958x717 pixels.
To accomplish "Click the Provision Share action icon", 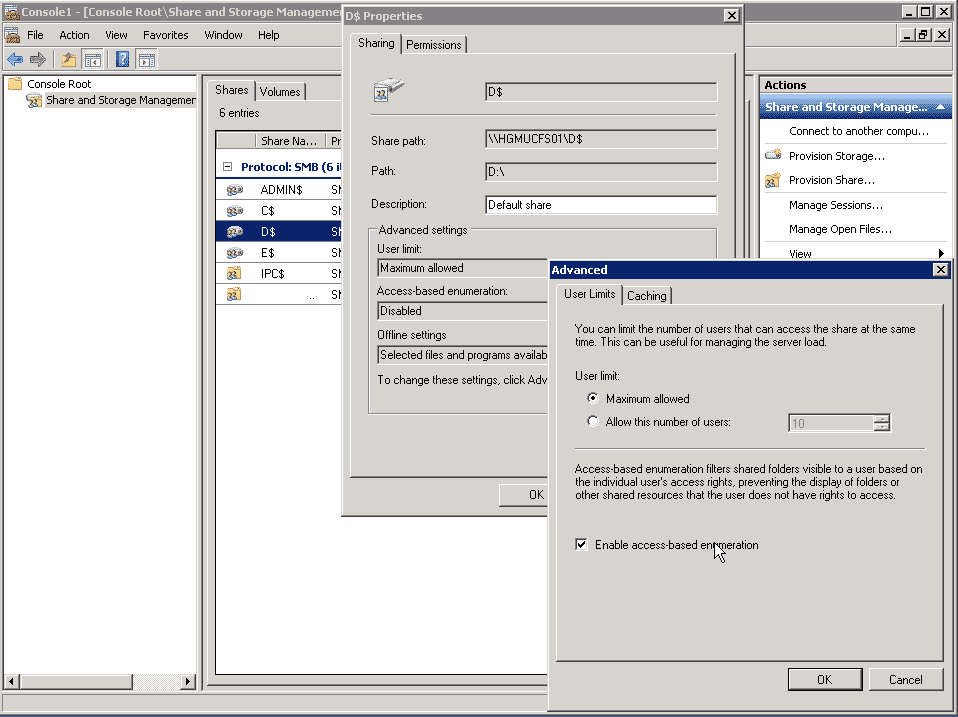I will coord(773,180).
